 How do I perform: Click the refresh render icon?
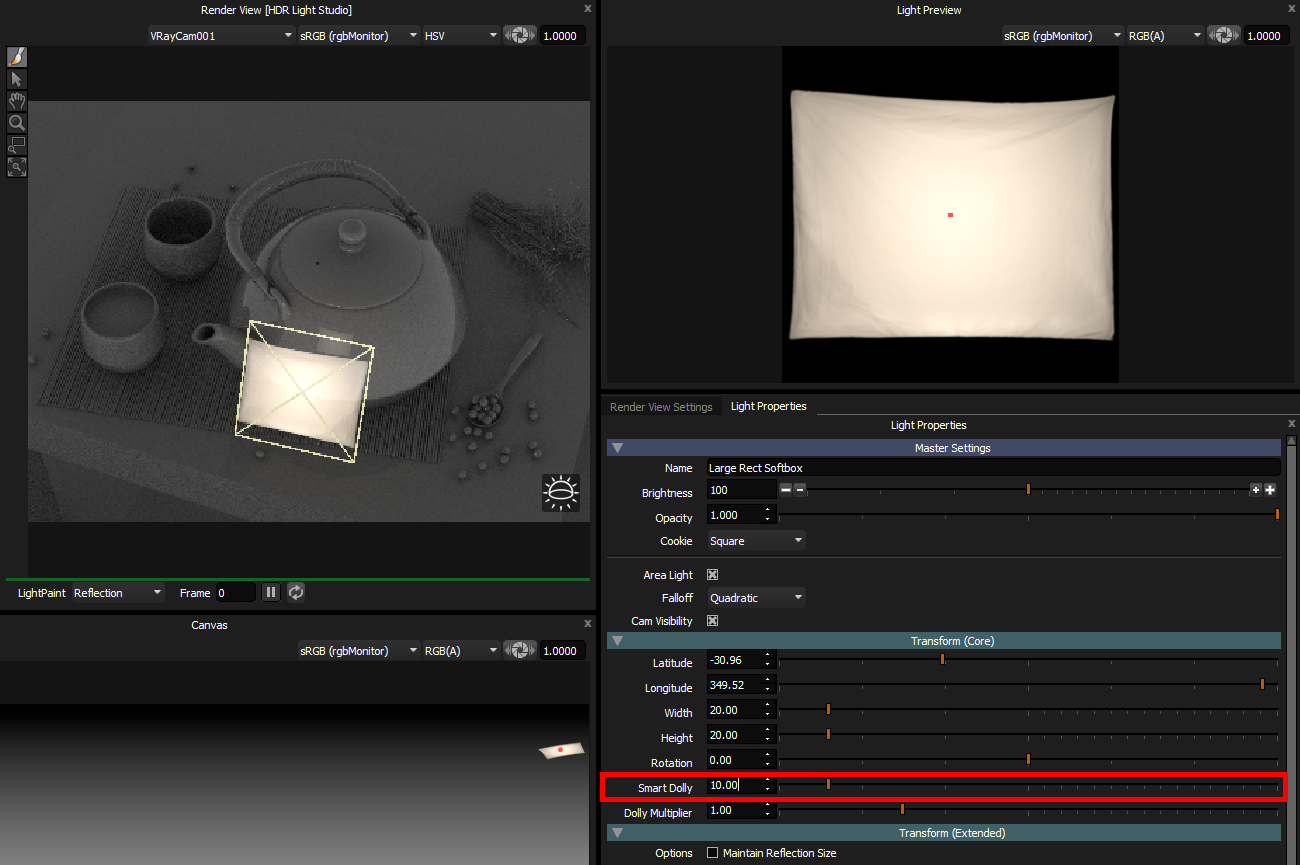[x=296, y=592]
